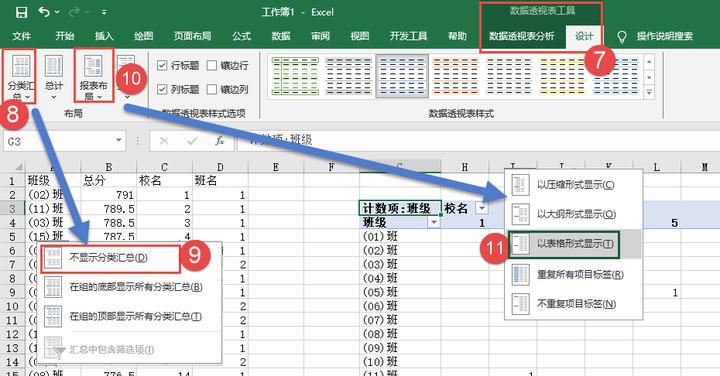Open the Customize Quick Access Toolbar arrow

pyautogui.click(x=104, y=12)
